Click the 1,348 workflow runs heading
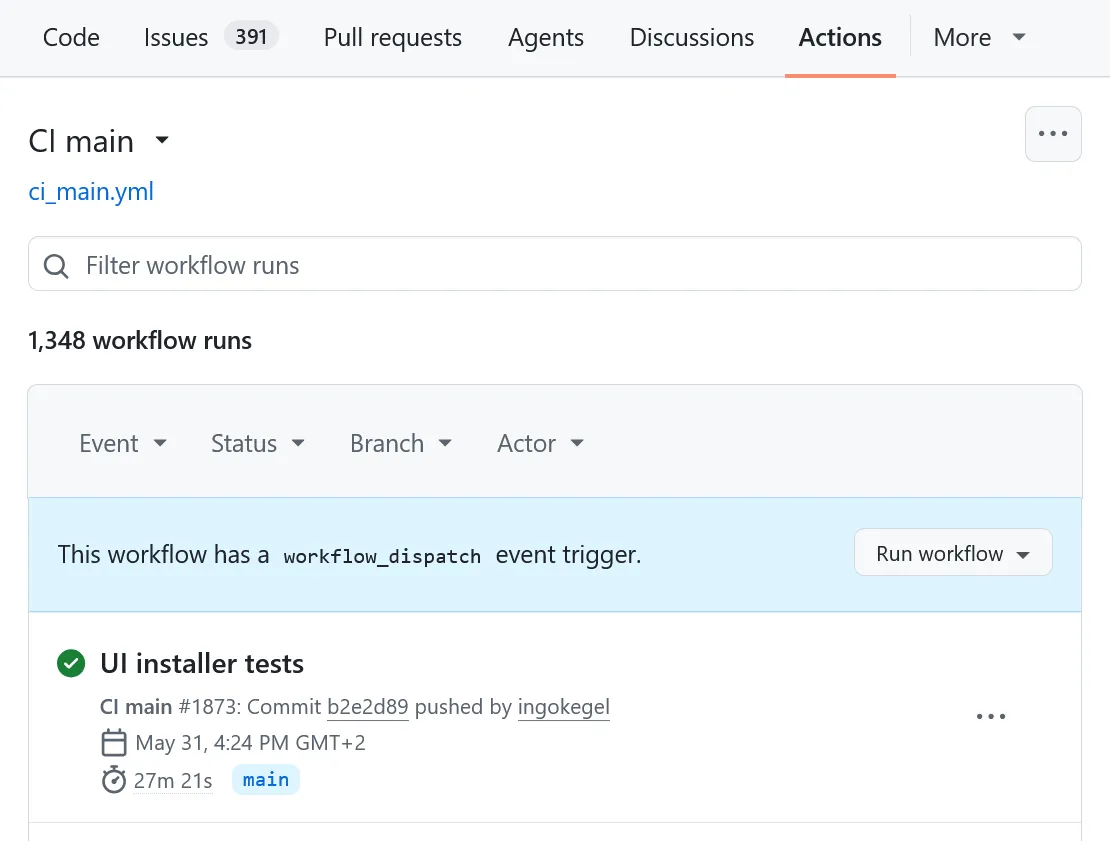1110x841 pixels. click(x=140, y=341)
